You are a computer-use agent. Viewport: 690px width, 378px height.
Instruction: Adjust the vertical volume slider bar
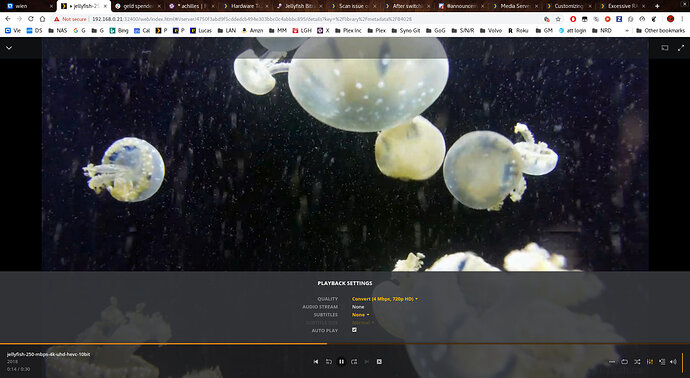pyautogui.click(x=683, y=362)
